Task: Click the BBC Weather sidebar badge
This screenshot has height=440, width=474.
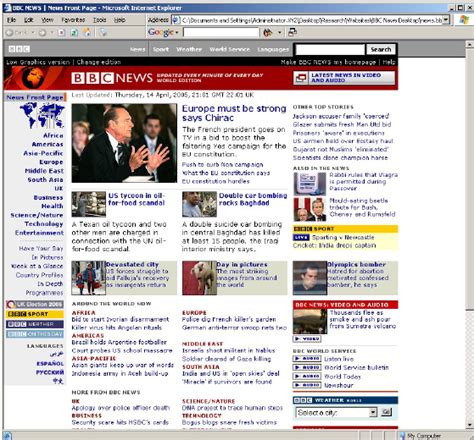Action: (35, 324)
